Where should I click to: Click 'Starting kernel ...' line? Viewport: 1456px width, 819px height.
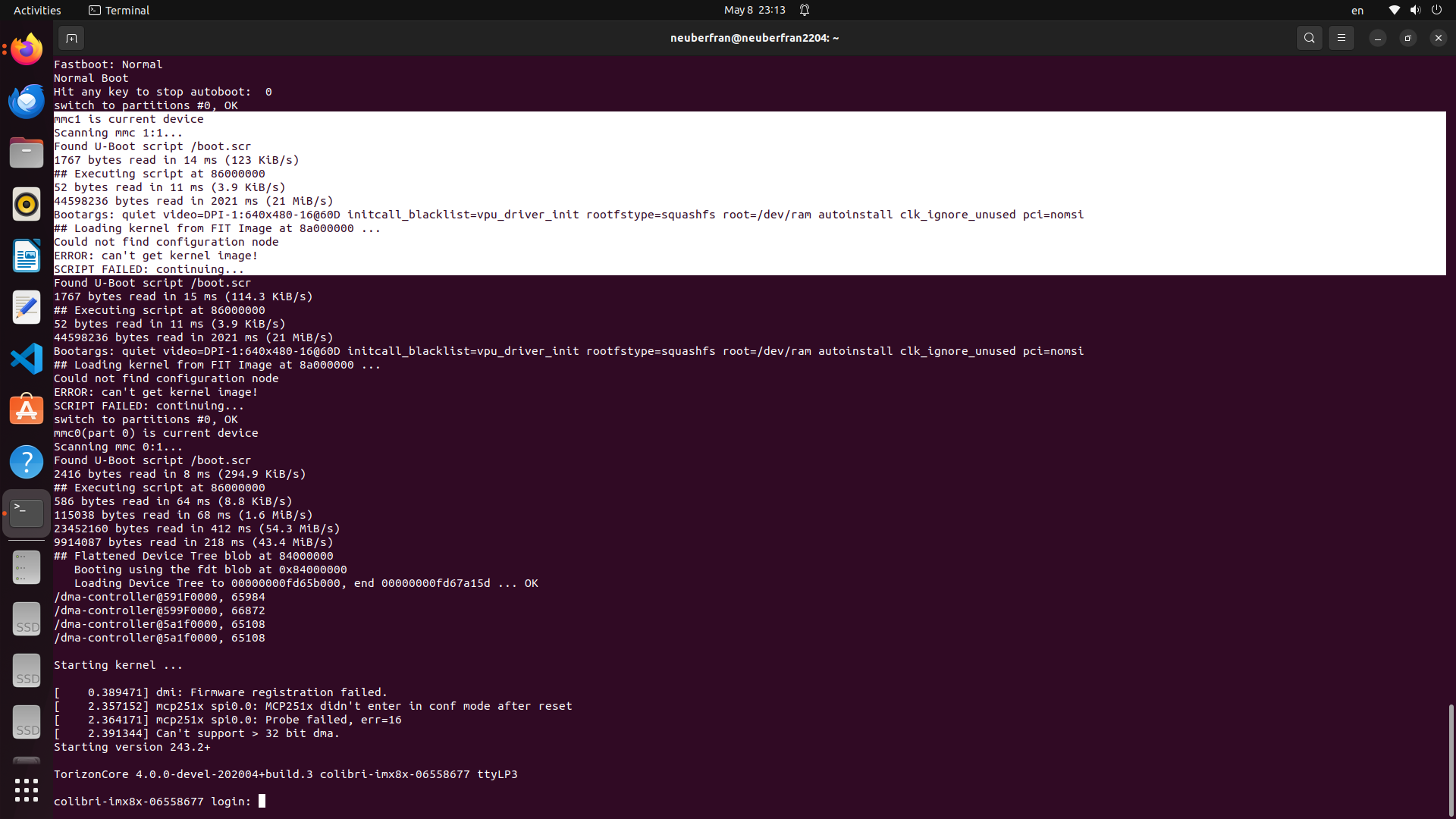pyautogui.click(x=118, y=665)
